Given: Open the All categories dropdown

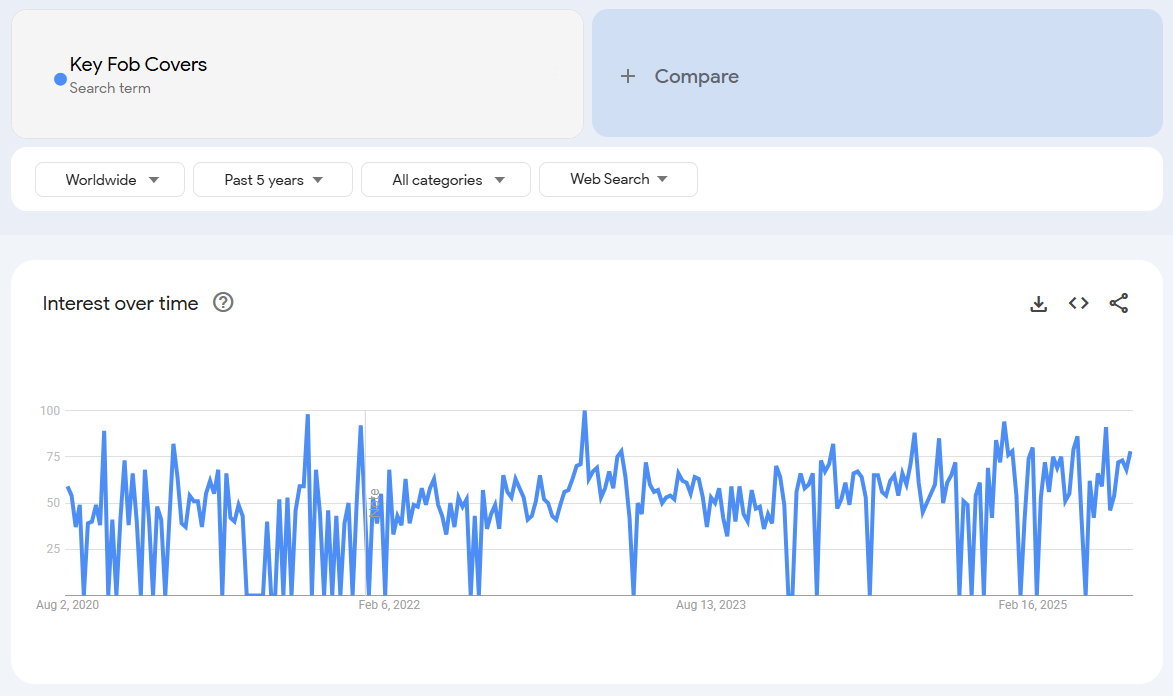Looking at the screenshot, I should (x=446, y=180).
